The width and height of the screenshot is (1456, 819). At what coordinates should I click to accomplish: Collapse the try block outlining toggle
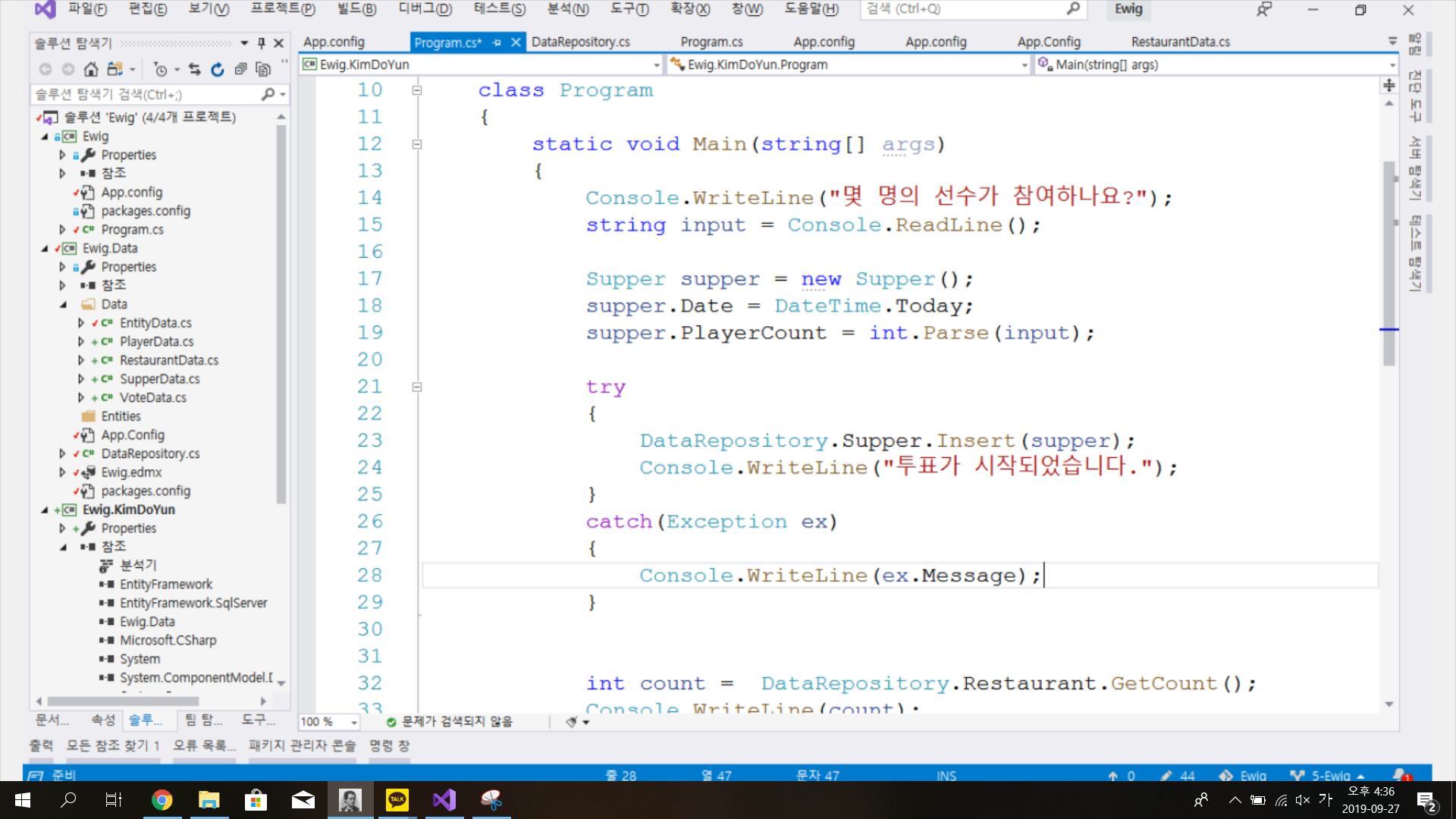(x=417, y=387)
